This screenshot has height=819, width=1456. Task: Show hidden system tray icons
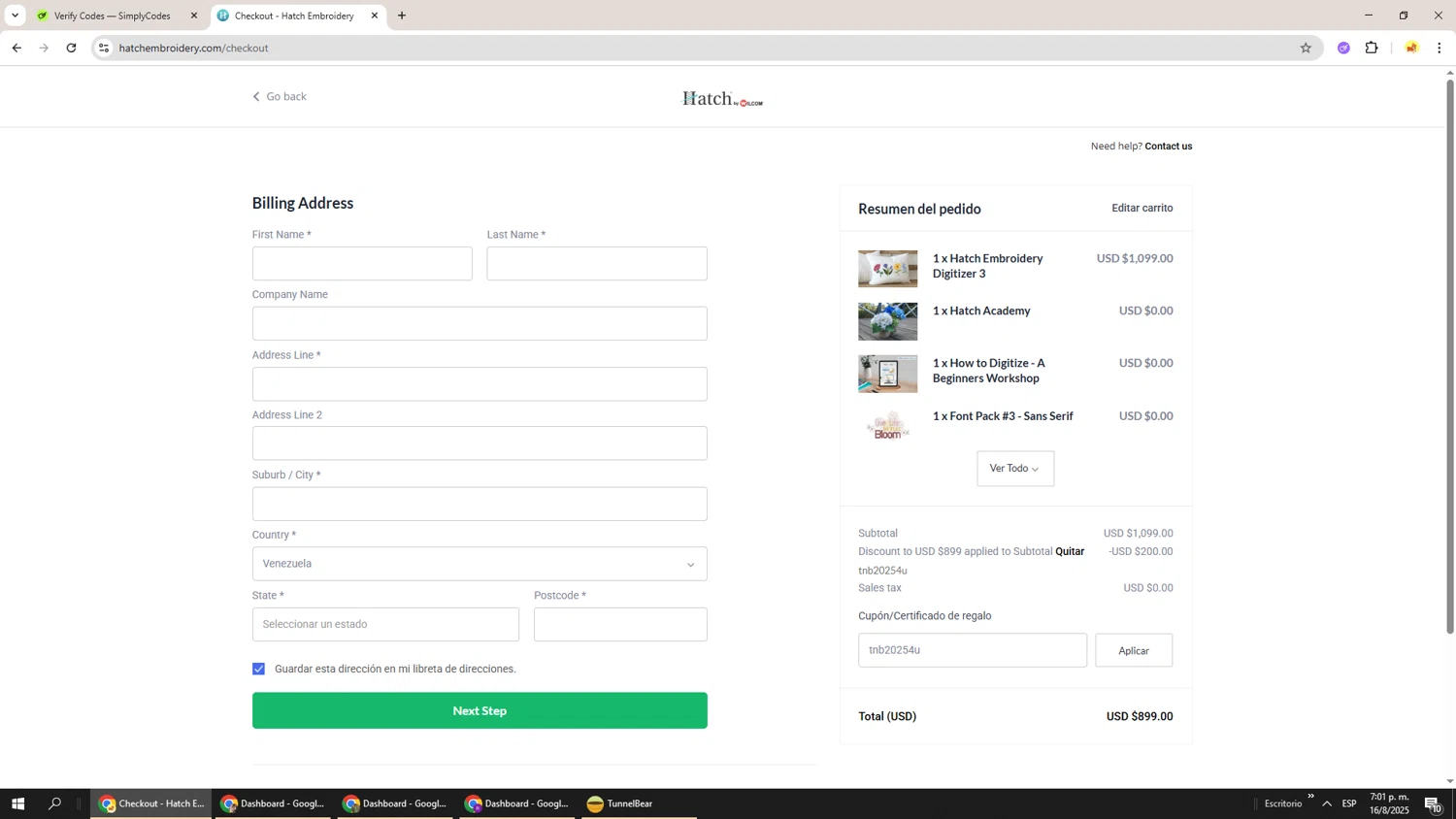coord(1327,803)
